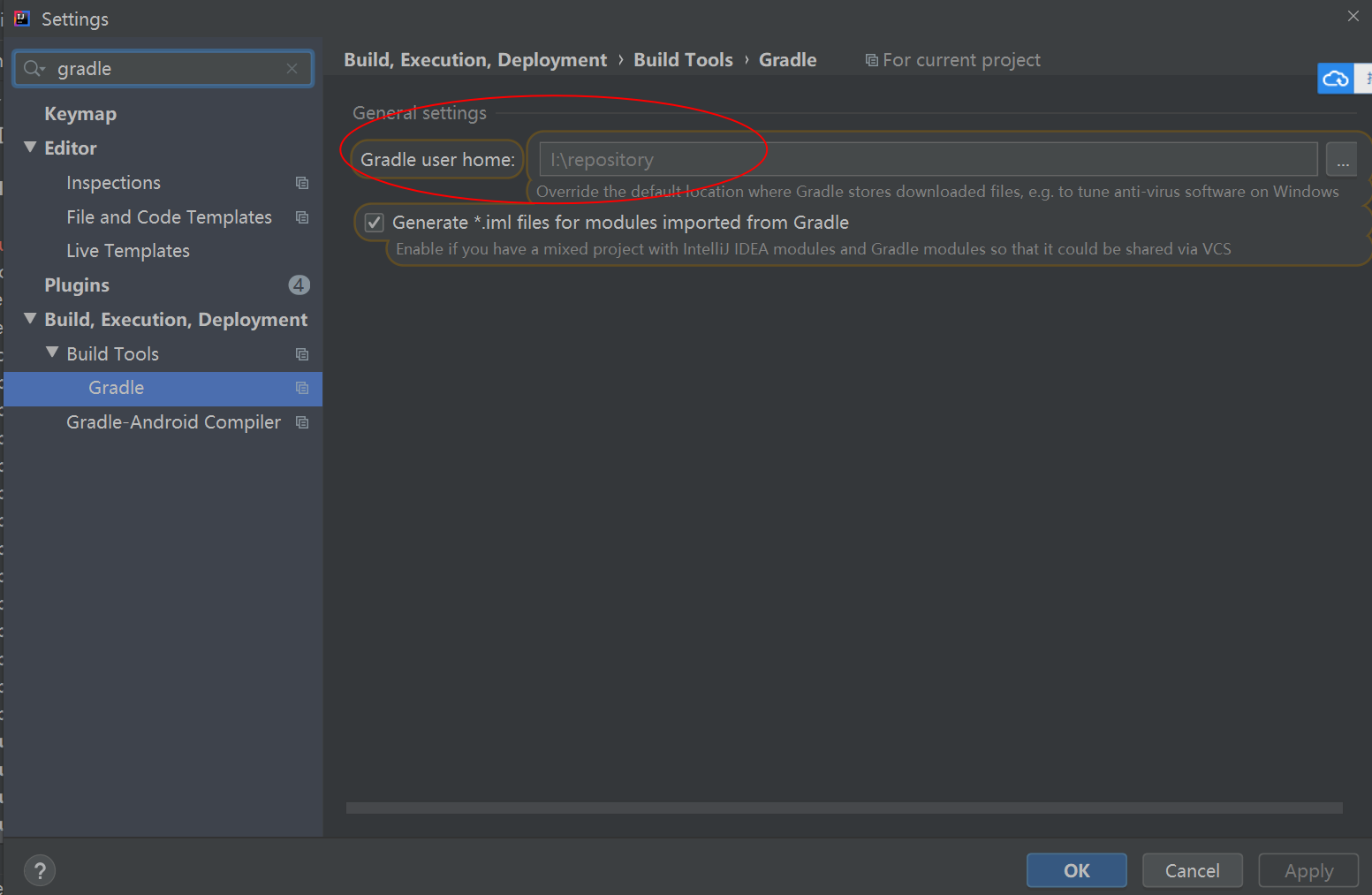Click project-level icon on Gradle row
The height and width of the screenshot is (895, 1372).
(x=302, y=388)
